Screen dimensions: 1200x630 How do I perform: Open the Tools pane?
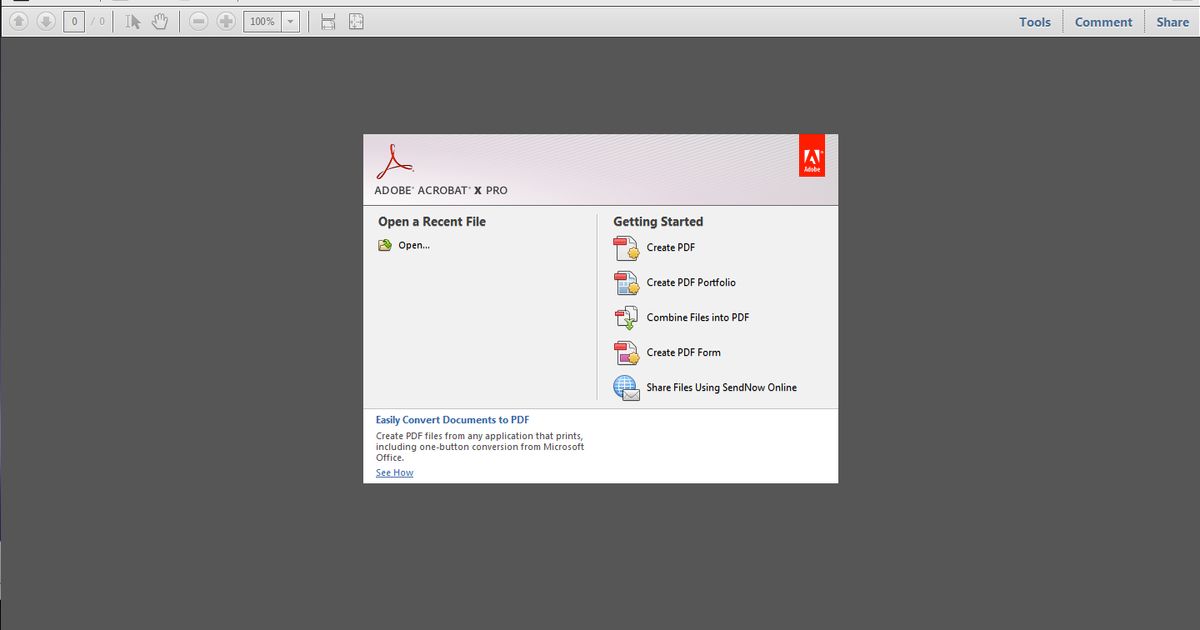point(1035,22)
